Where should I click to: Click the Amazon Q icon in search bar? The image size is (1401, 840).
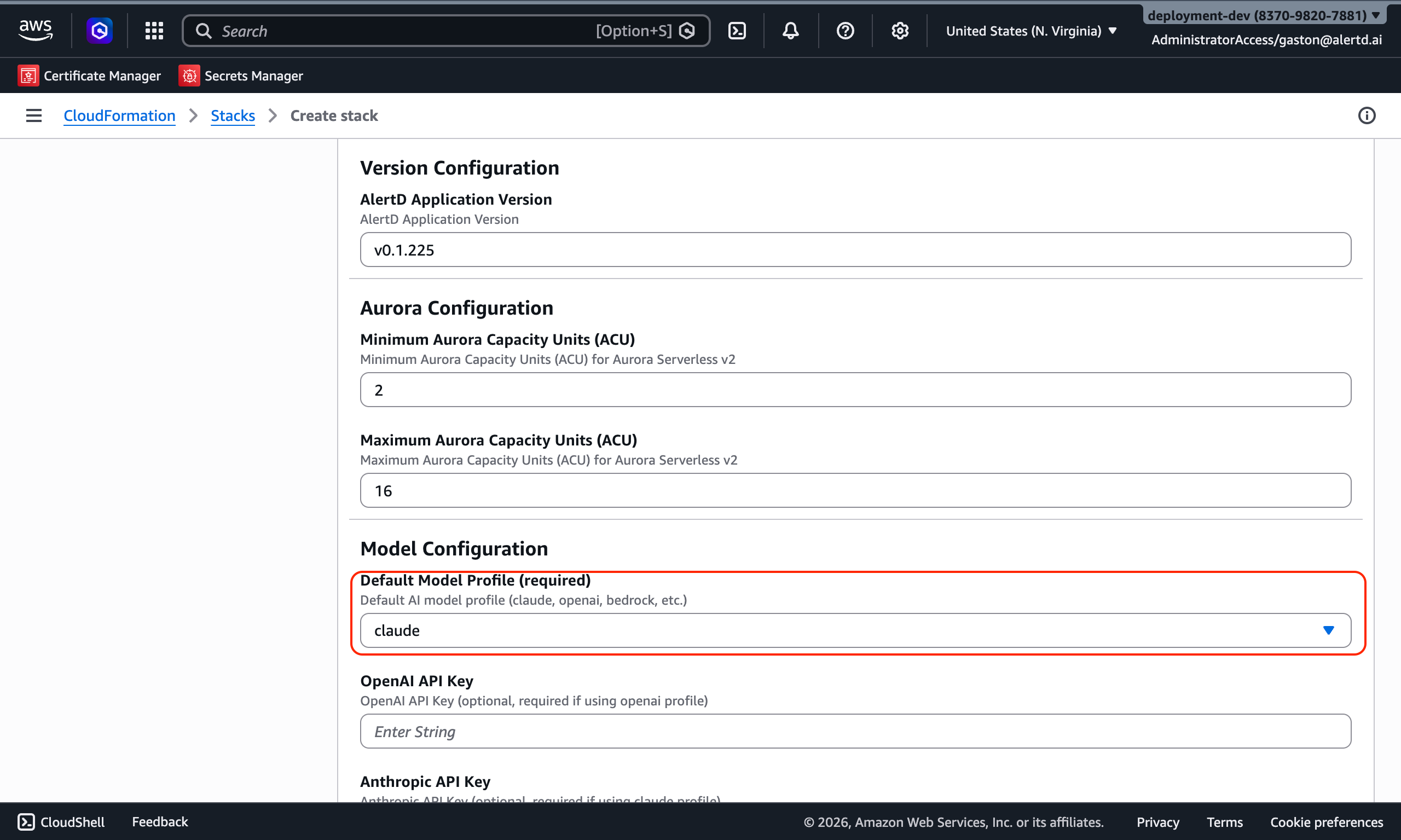click(x=687, y=31)
